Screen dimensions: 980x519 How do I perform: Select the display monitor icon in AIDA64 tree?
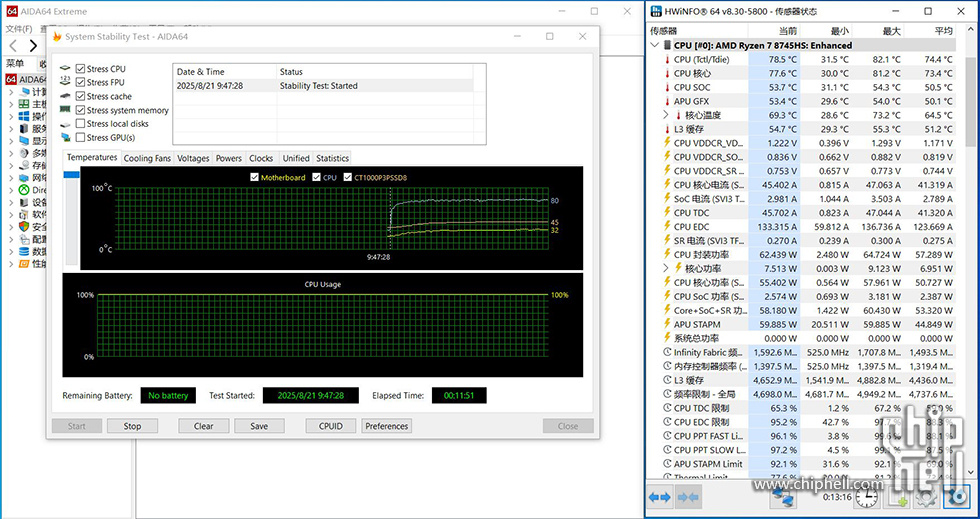tap(24, 141)
